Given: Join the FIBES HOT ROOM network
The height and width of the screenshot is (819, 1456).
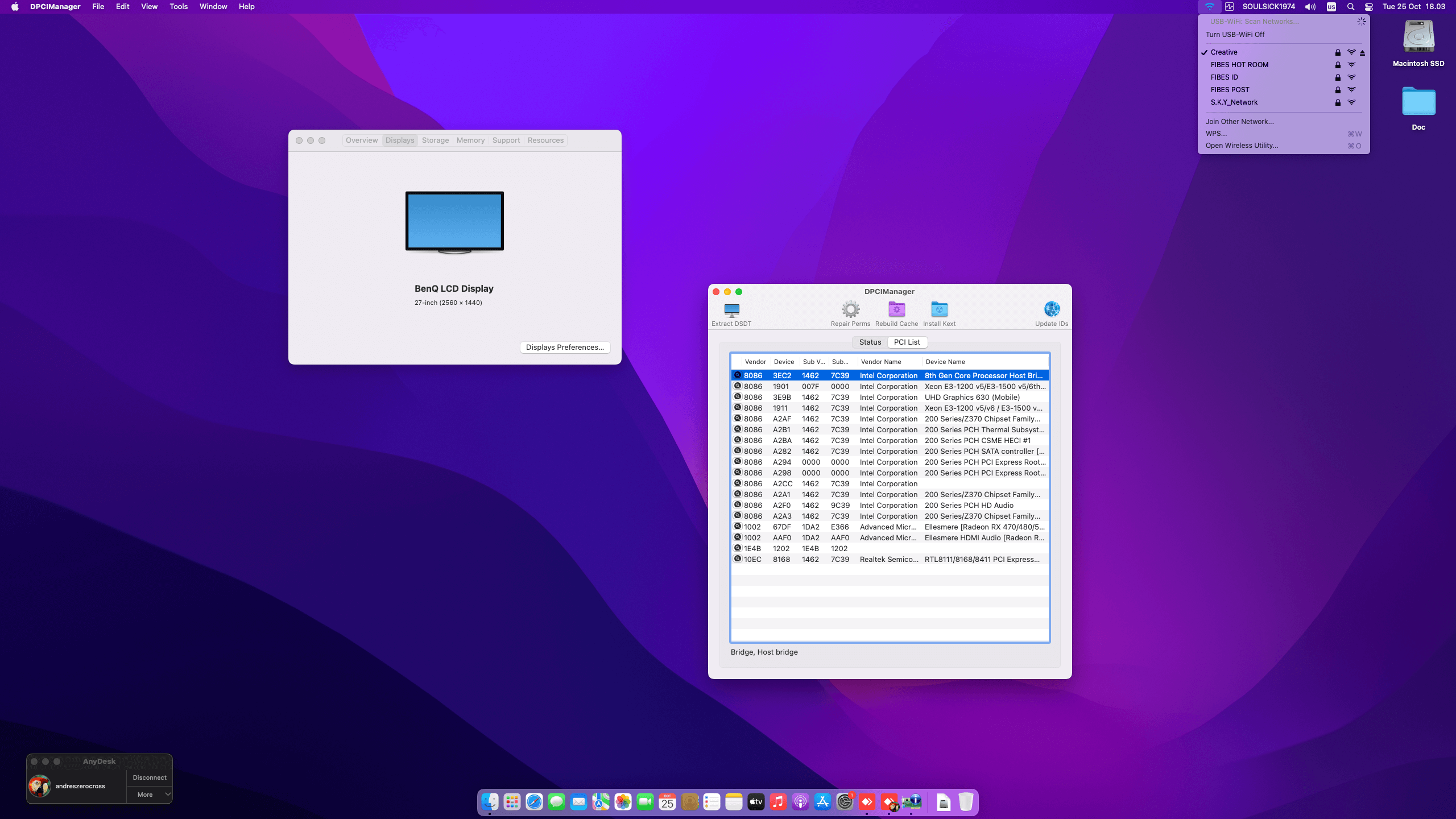Looking at the screenshot, I should click(x=1283, y=65).
